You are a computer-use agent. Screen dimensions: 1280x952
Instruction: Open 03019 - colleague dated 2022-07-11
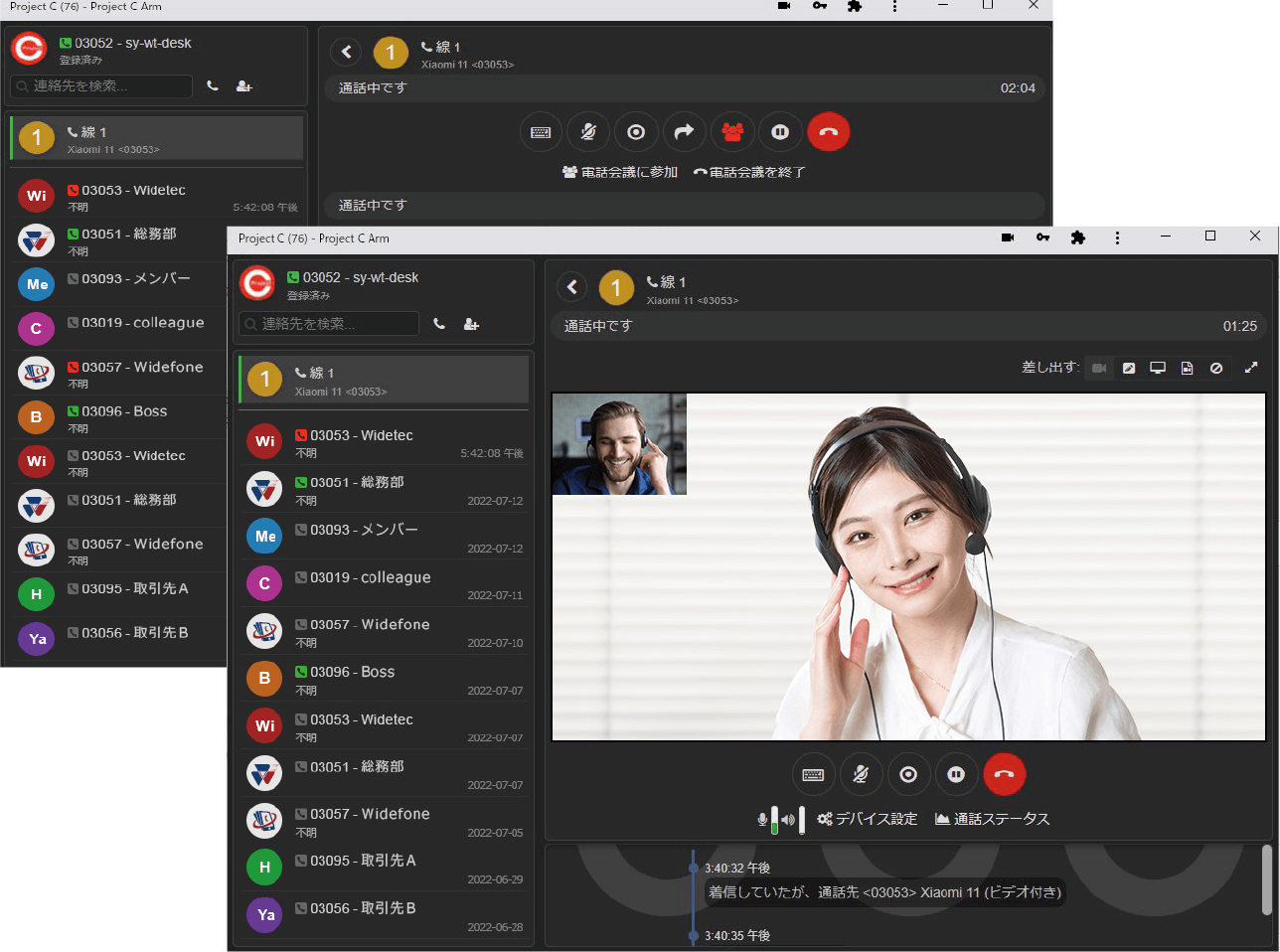384,585
